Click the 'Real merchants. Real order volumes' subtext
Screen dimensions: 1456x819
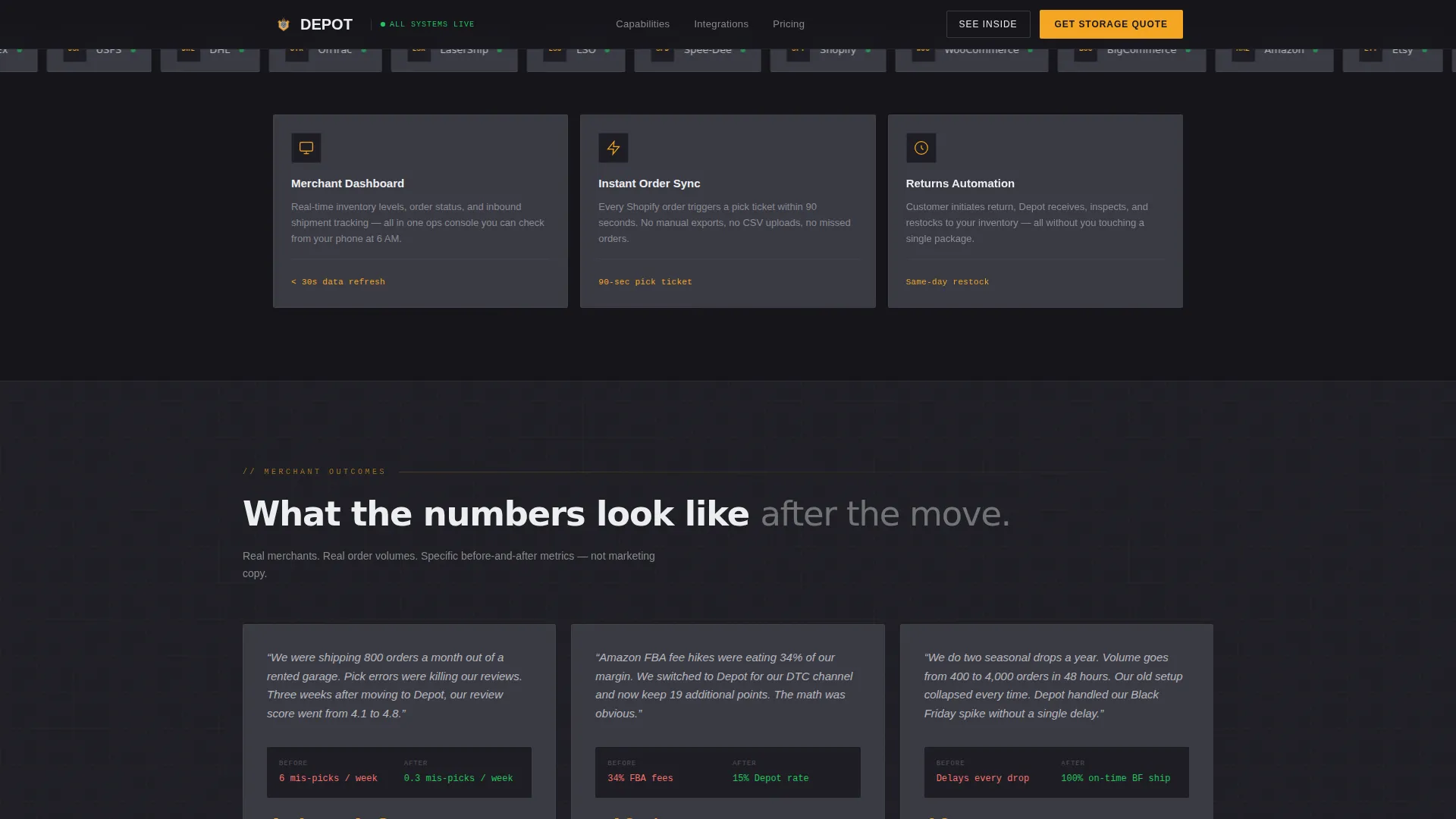tap(449, 565)
